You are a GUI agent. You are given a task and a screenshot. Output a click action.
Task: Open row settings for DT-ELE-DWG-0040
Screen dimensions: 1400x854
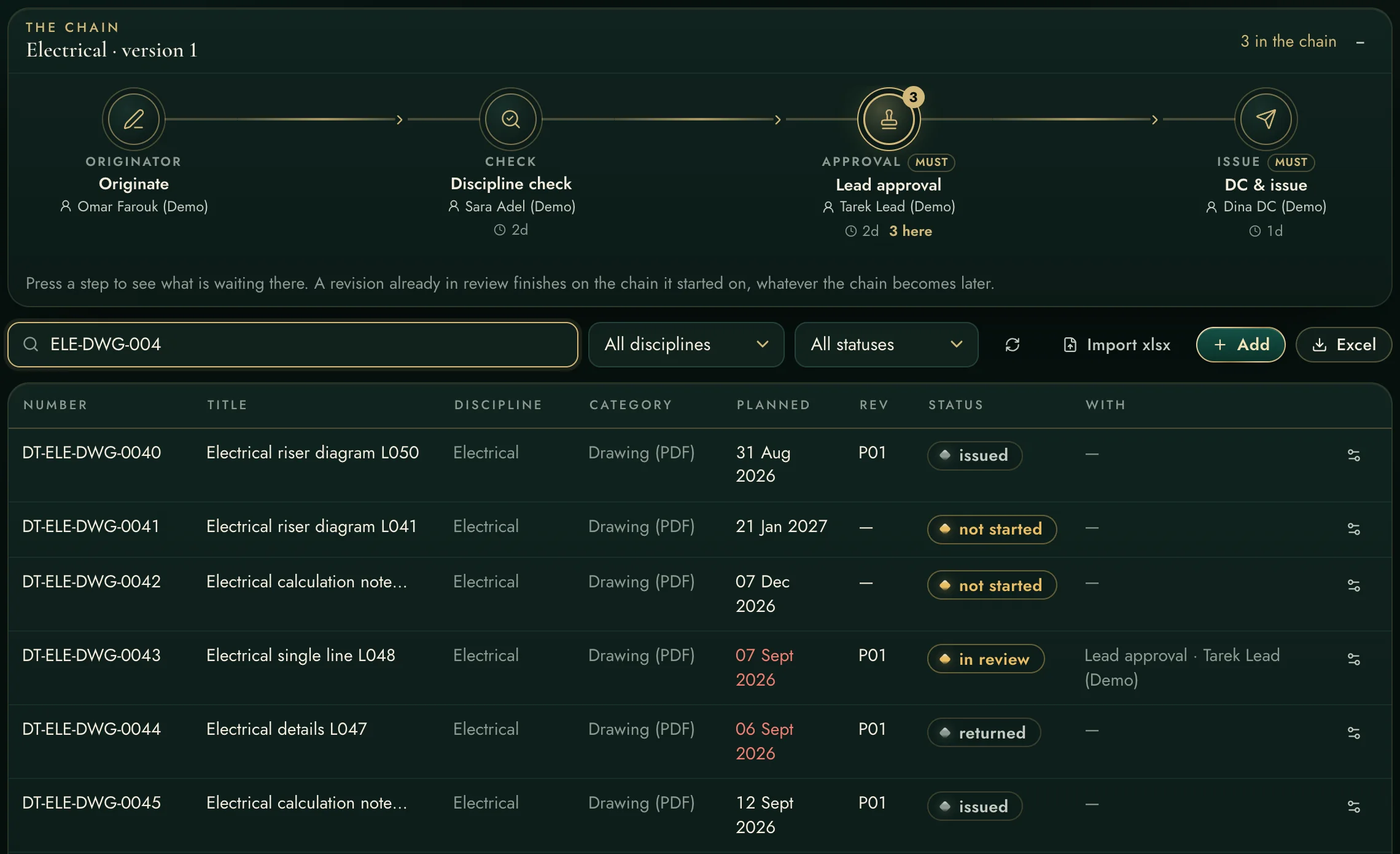[1354, 455]
